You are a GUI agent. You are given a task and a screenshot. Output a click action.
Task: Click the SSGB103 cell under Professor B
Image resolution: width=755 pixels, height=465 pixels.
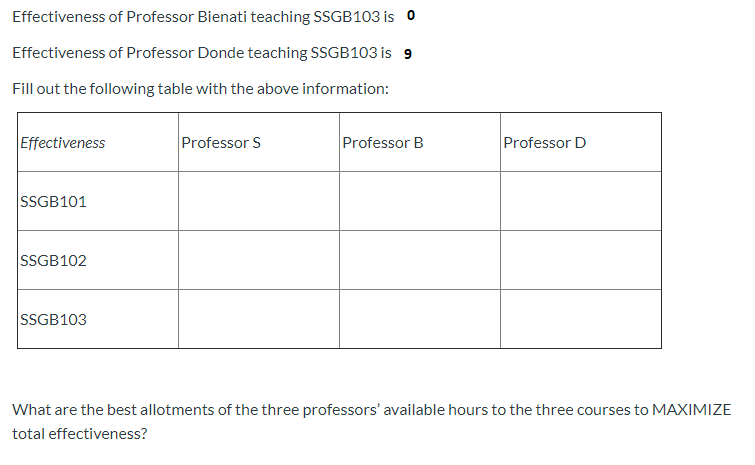pyautogui.click(x=419, y=319)
